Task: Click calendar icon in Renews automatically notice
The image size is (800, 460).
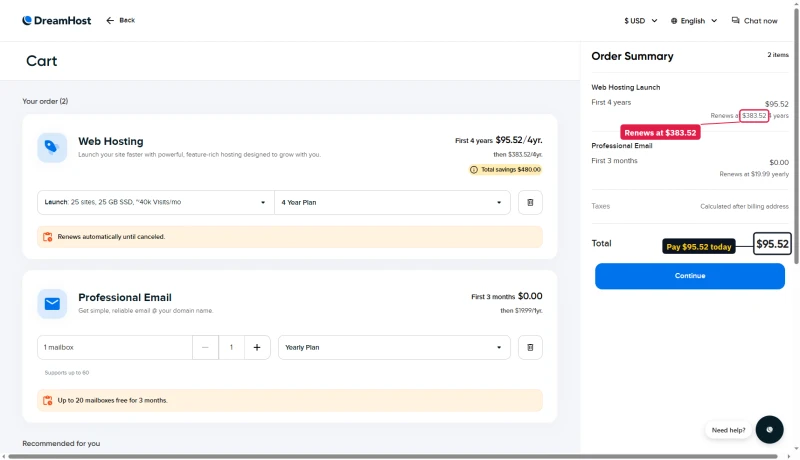Action: tap(47, 237)
